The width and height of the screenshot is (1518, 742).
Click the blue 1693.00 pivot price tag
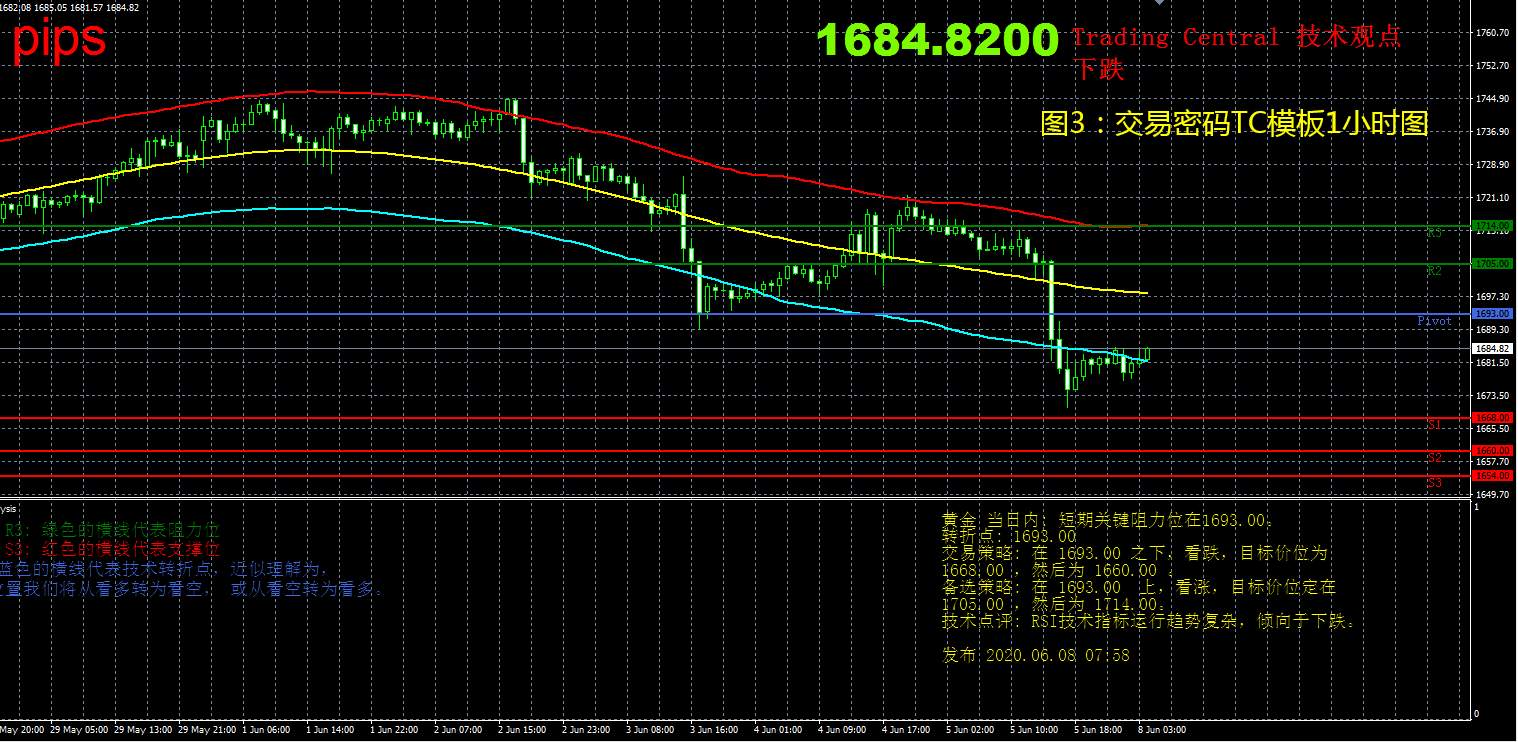(x=1494, y=314)
